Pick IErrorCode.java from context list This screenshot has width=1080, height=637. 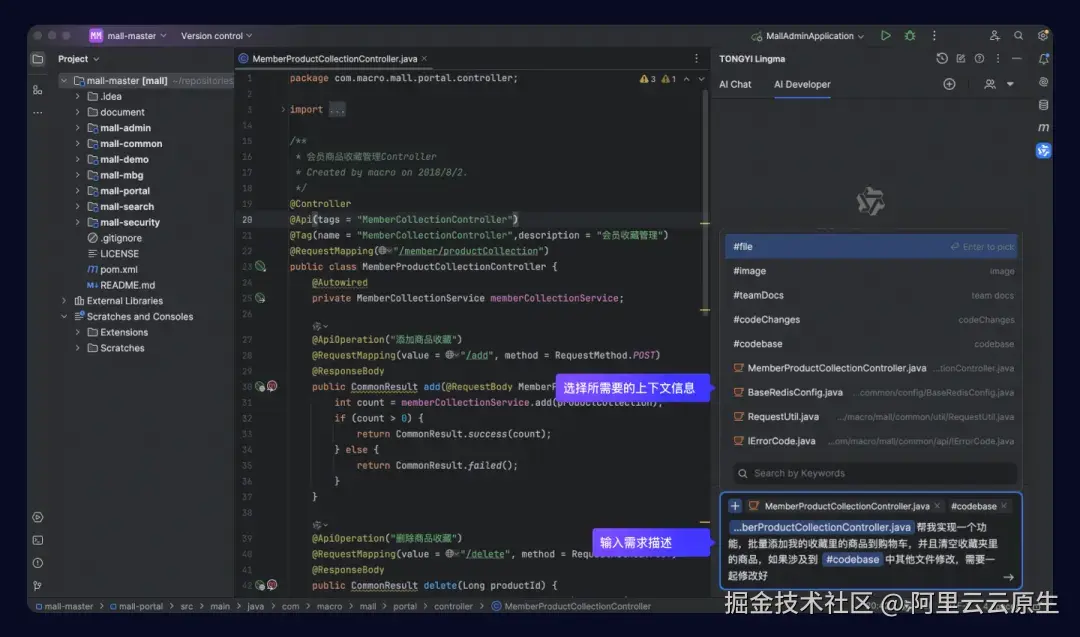coord(871,441)
